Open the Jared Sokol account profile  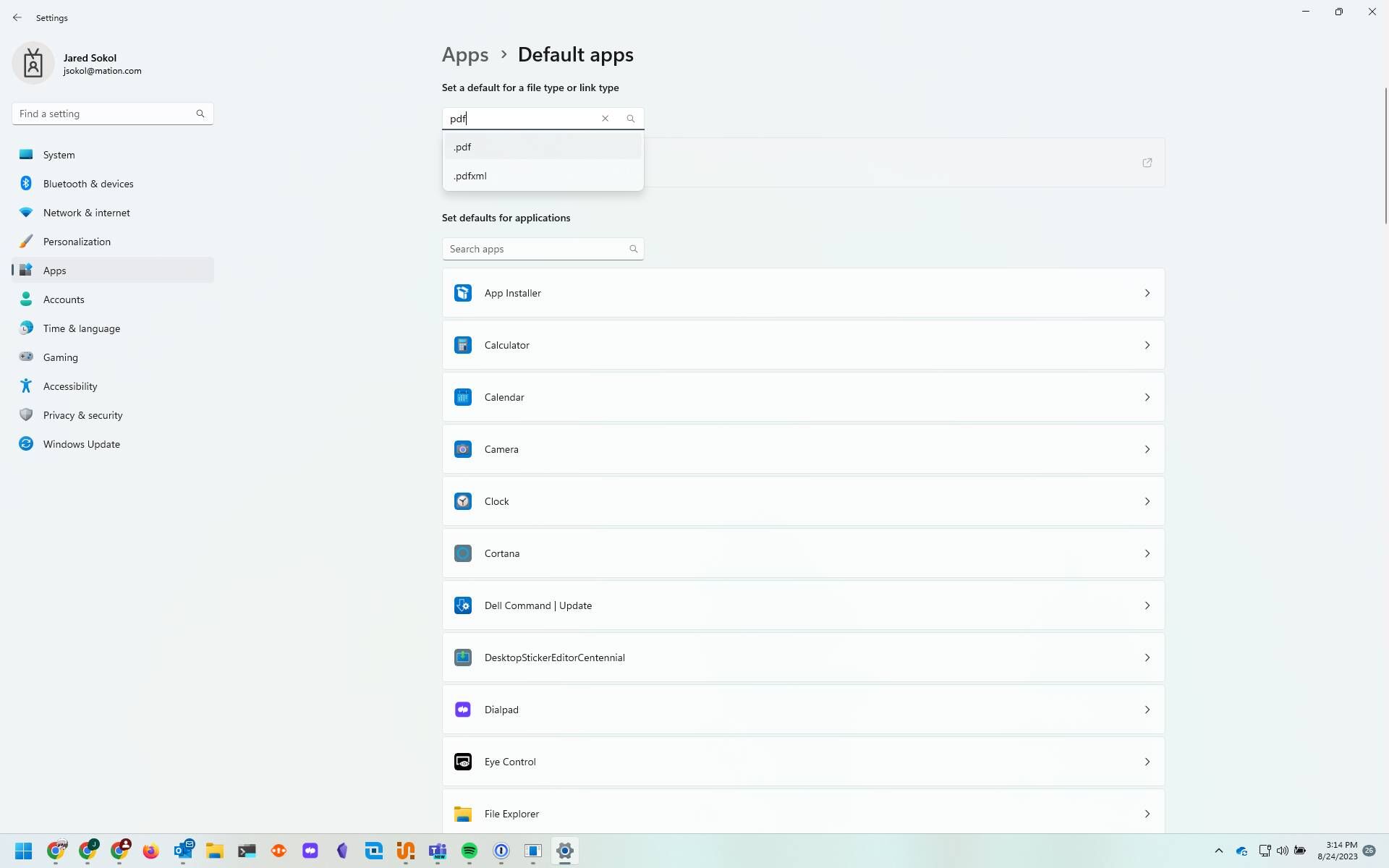(x=80, y=63)
